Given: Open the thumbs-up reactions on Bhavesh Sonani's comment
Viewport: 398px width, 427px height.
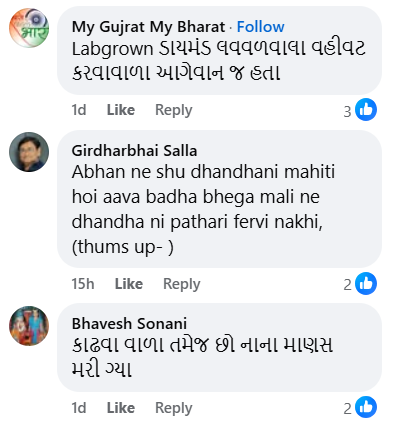Looking at the screenshot, I should [360, 407].
